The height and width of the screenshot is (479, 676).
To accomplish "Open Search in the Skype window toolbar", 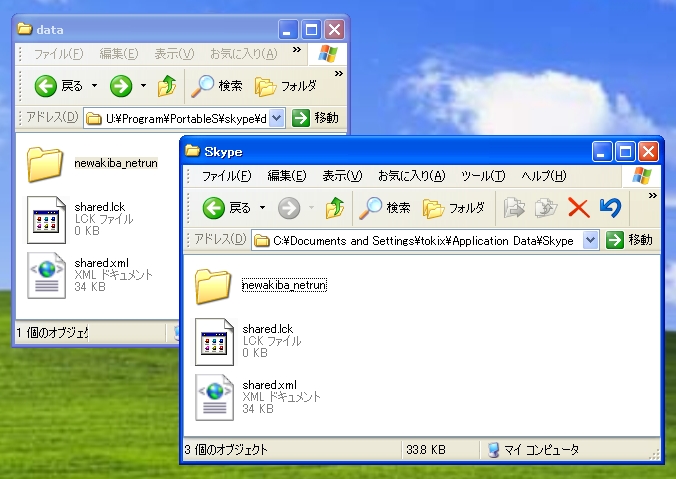I will click(385, 208).
